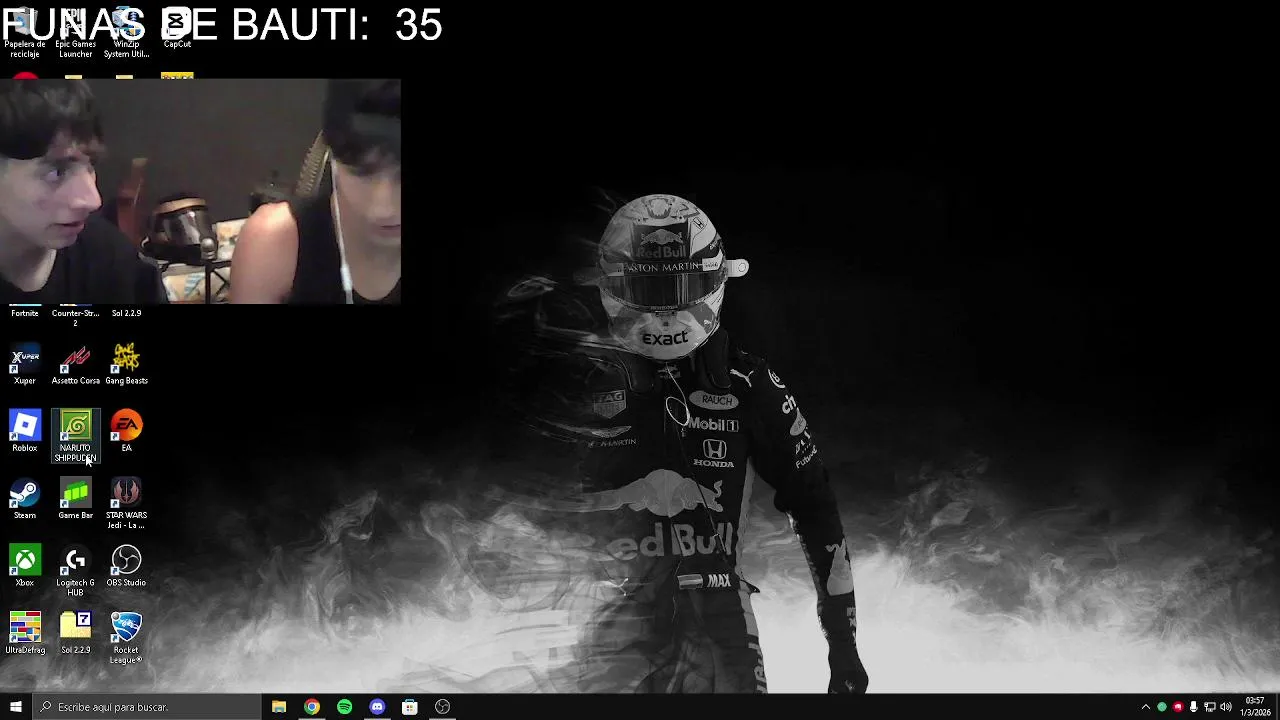Launch Epic Games Launcher from desktop

[75, 33]
